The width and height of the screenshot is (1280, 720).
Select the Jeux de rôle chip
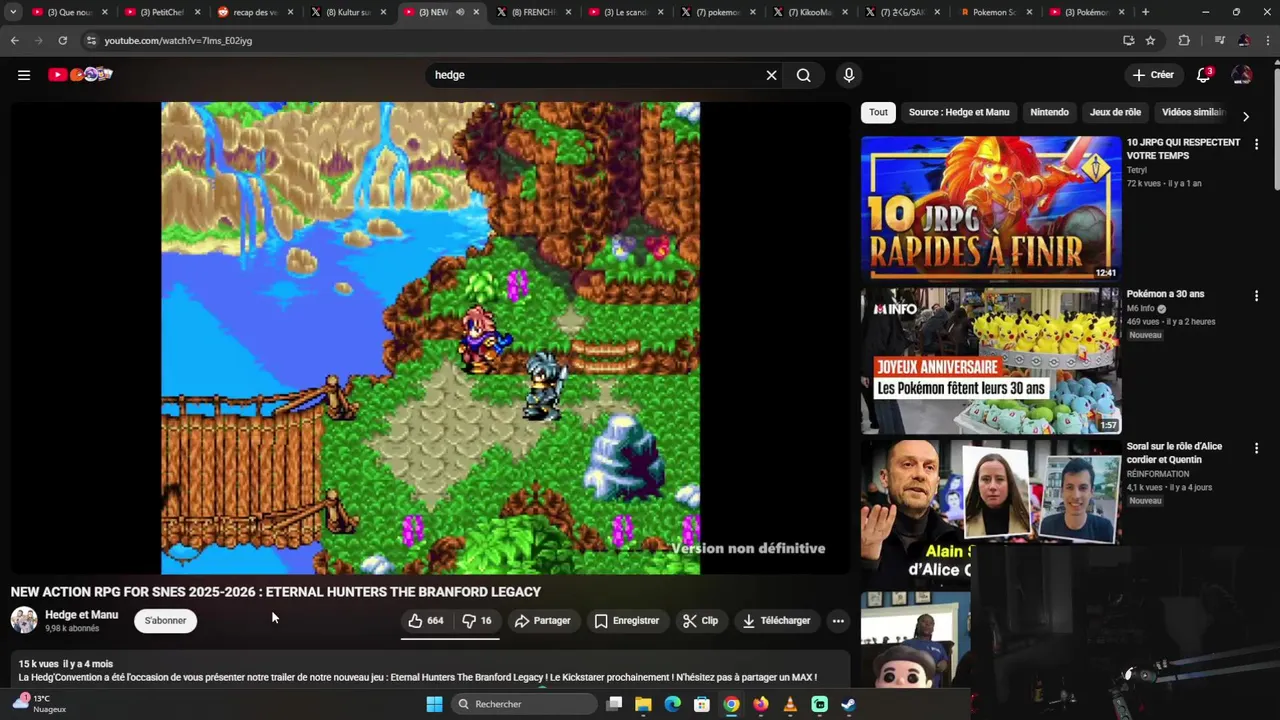coord(1115,112)
